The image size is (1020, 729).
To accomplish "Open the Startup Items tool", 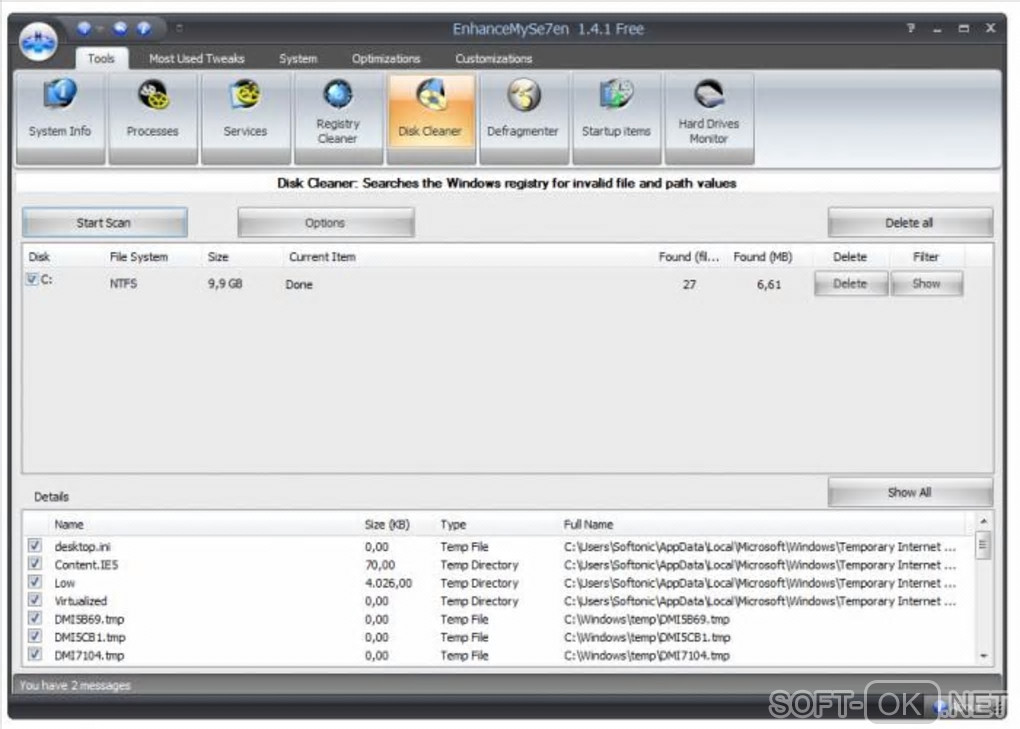I will (x=616, y=117).
